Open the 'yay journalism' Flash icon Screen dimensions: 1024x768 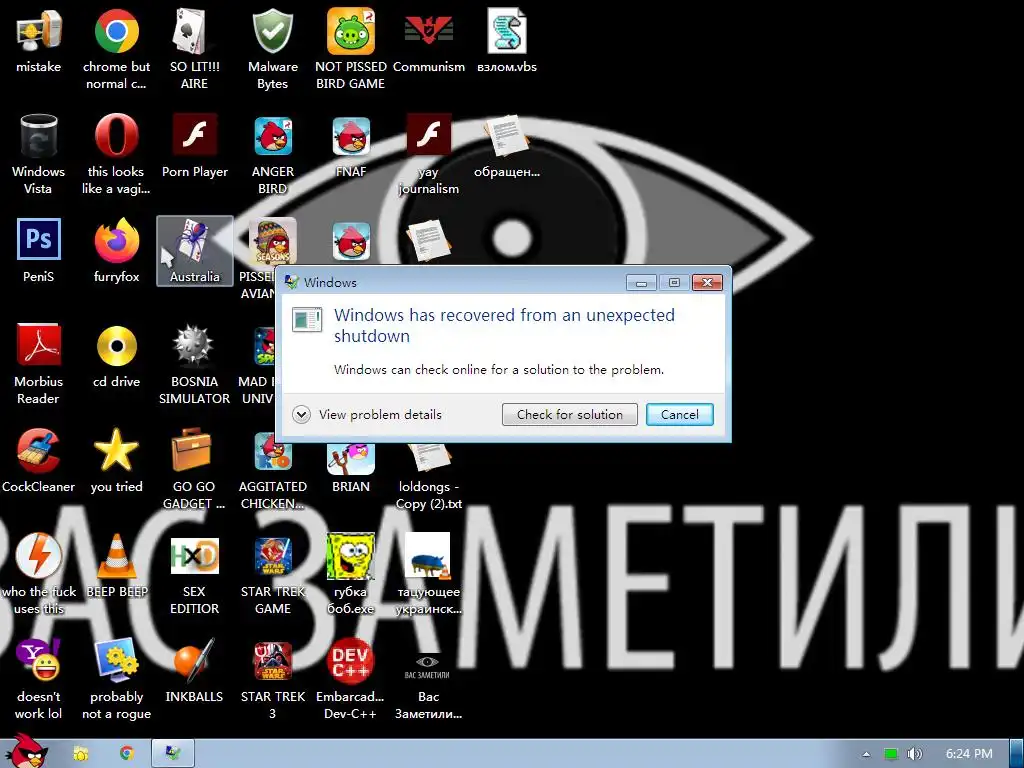(429, 135)
